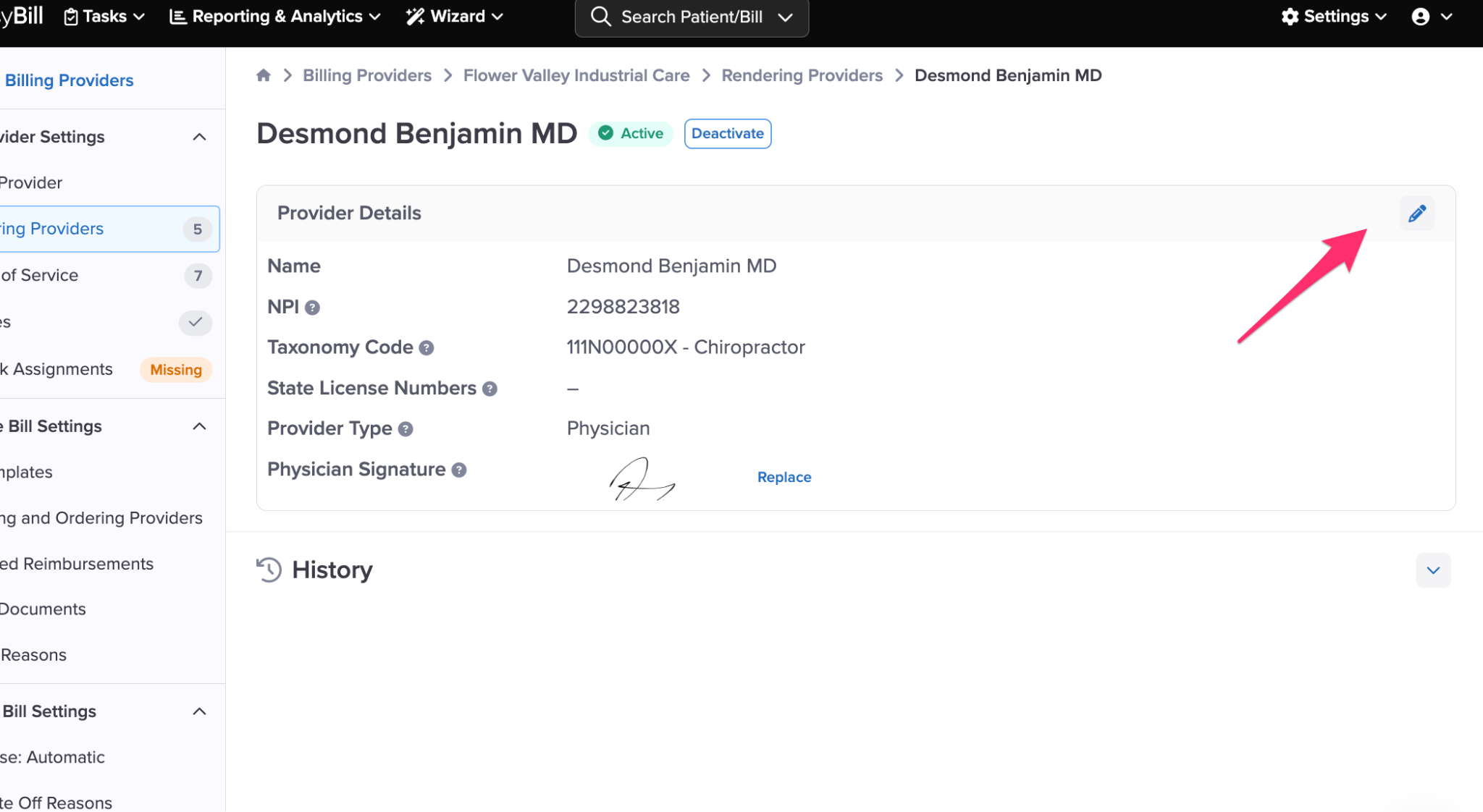The image size is (1483, 812).
Task: Collapse the Provider Settings sidebar section
Action: (199, 137)
